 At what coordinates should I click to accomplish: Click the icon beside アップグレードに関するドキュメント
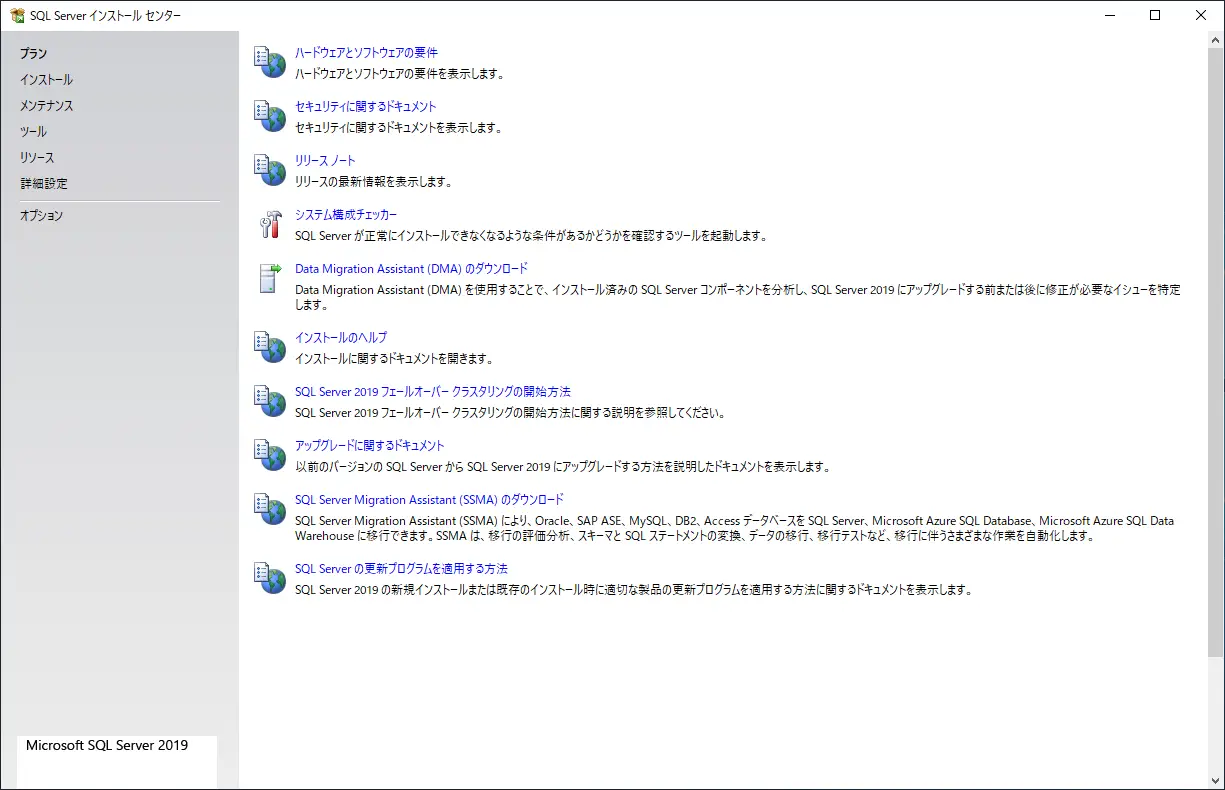[x=270, y=455]
